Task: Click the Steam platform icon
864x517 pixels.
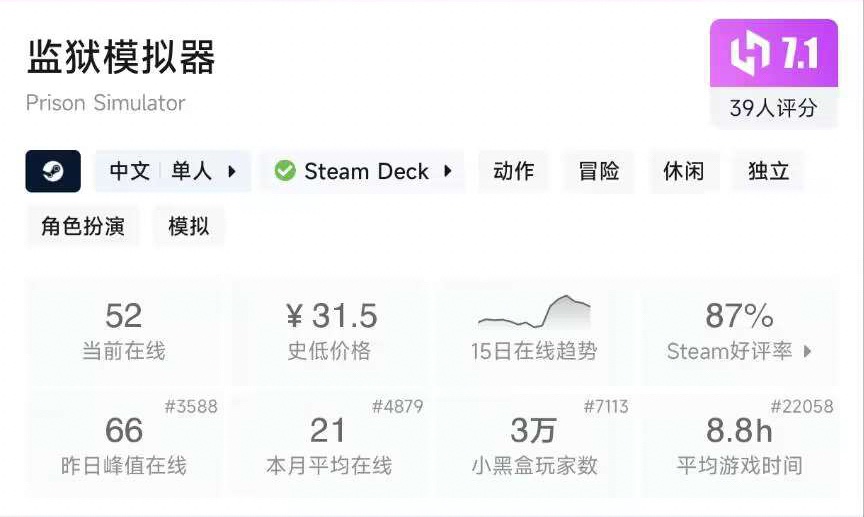Action: click(x=53, y=171)
